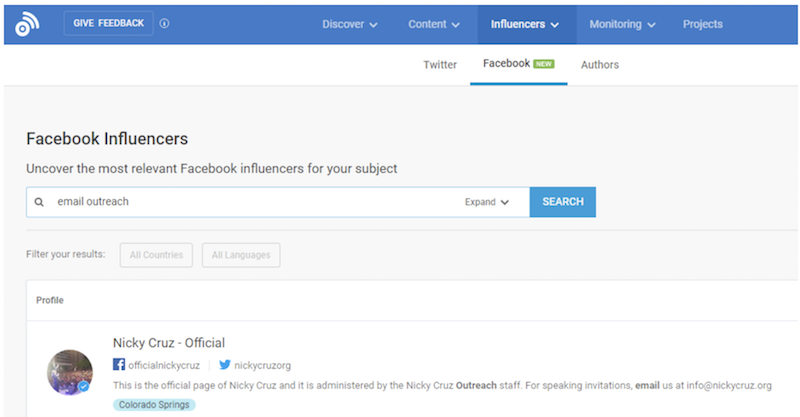Go to the Projects menu item

point(703,24)
